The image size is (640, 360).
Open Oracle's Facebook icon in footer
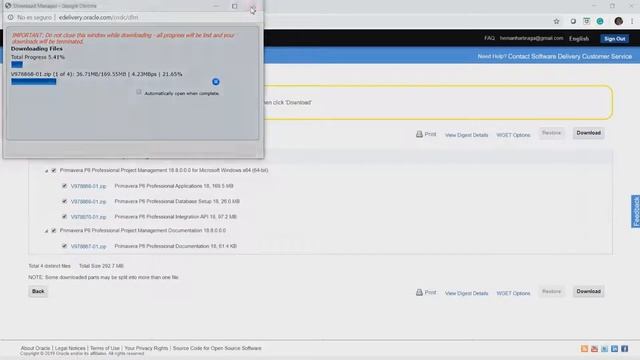tap(624, 349)
